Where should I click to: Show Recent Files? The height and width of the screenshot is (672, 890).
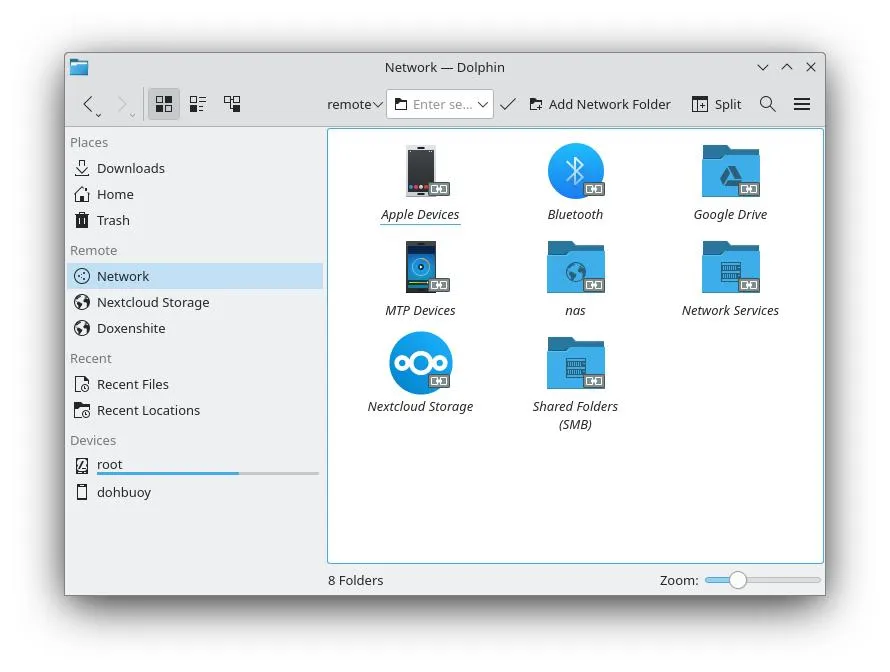(x=195, y=384)
